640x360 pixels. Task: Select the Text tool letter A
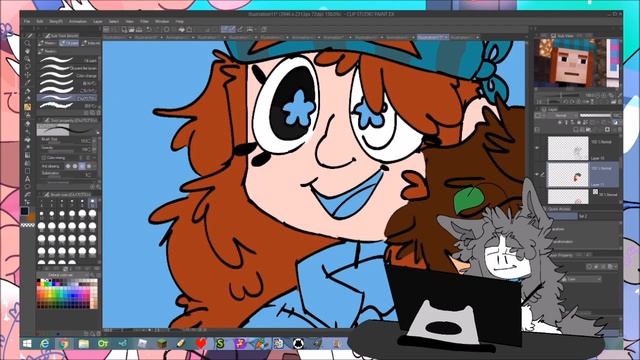27,179
